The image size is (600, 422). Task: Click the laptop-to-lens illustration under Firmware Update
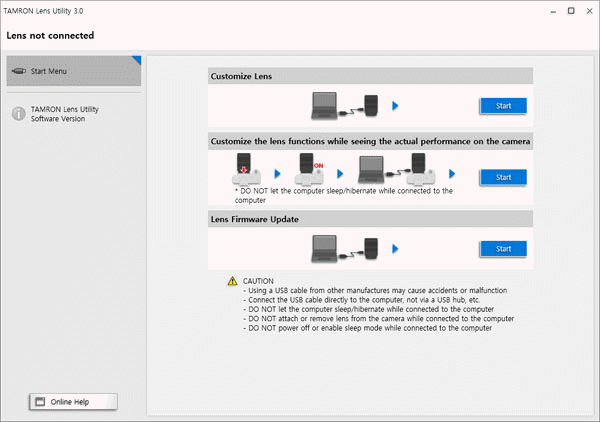pos(345,249)
